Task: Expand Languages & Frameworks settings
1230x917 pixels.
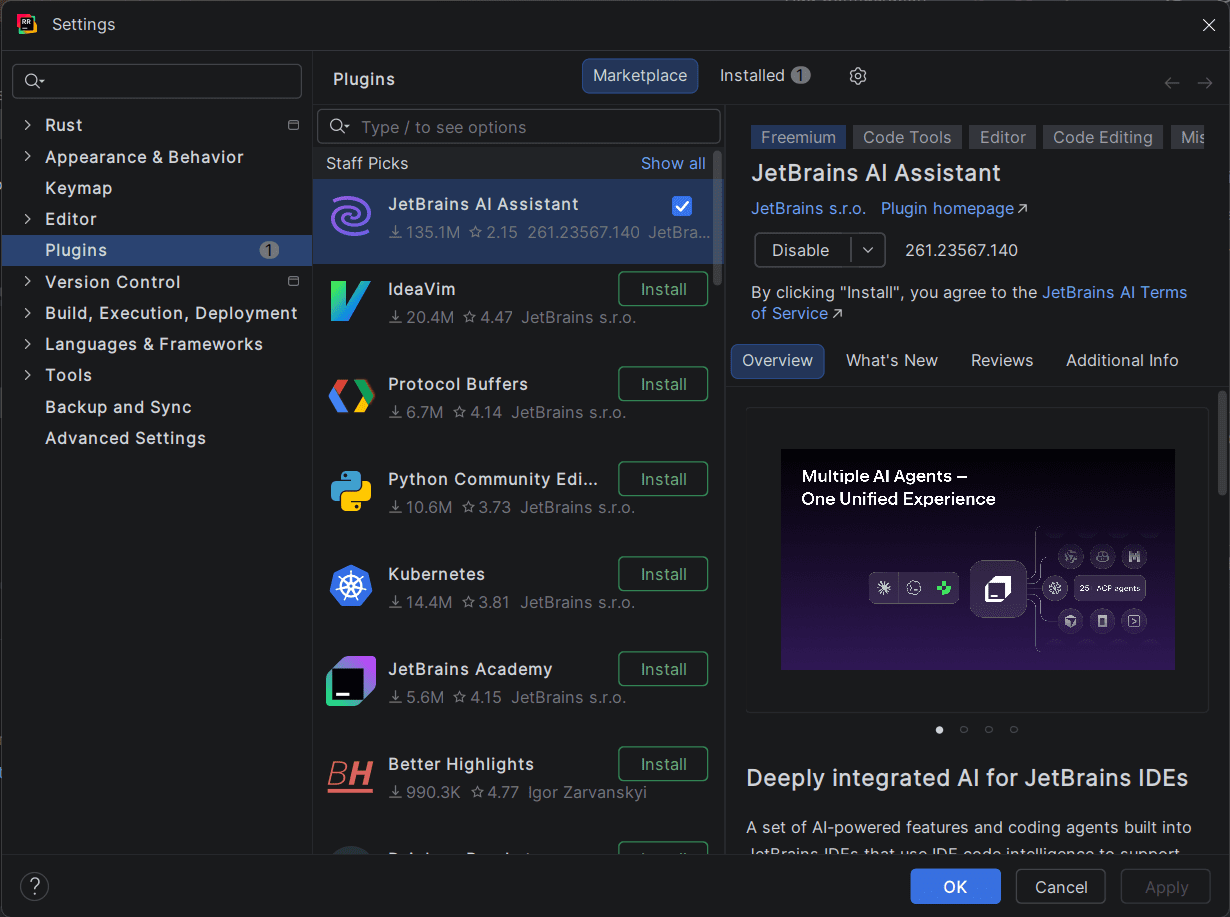Action: (27, 344)
